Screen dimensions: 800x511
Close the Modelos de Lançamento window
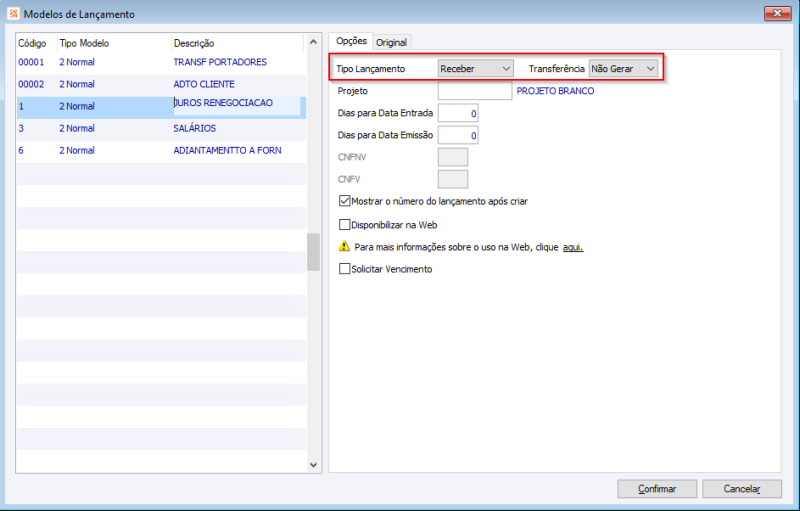(x=778, y=13)
